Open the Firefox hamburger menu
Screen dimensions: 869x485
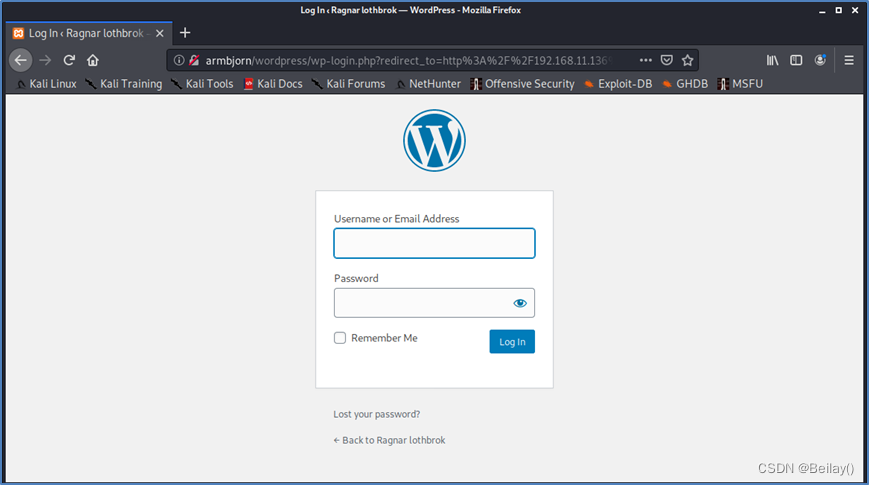(849, 60)
